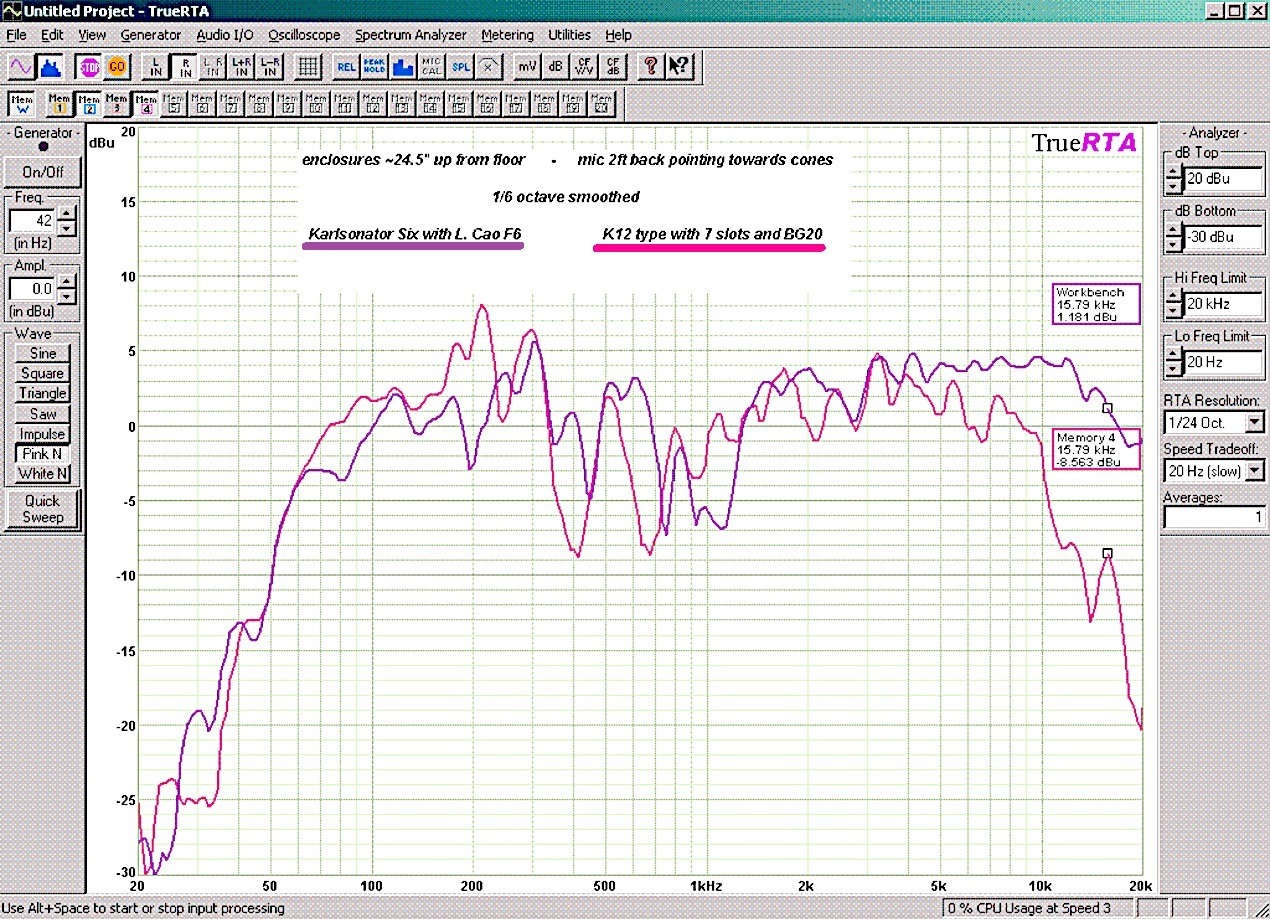Screen dimensions: 1270x920
Task: Select the CF V/V icon
Action: click(x=584, y=67)
